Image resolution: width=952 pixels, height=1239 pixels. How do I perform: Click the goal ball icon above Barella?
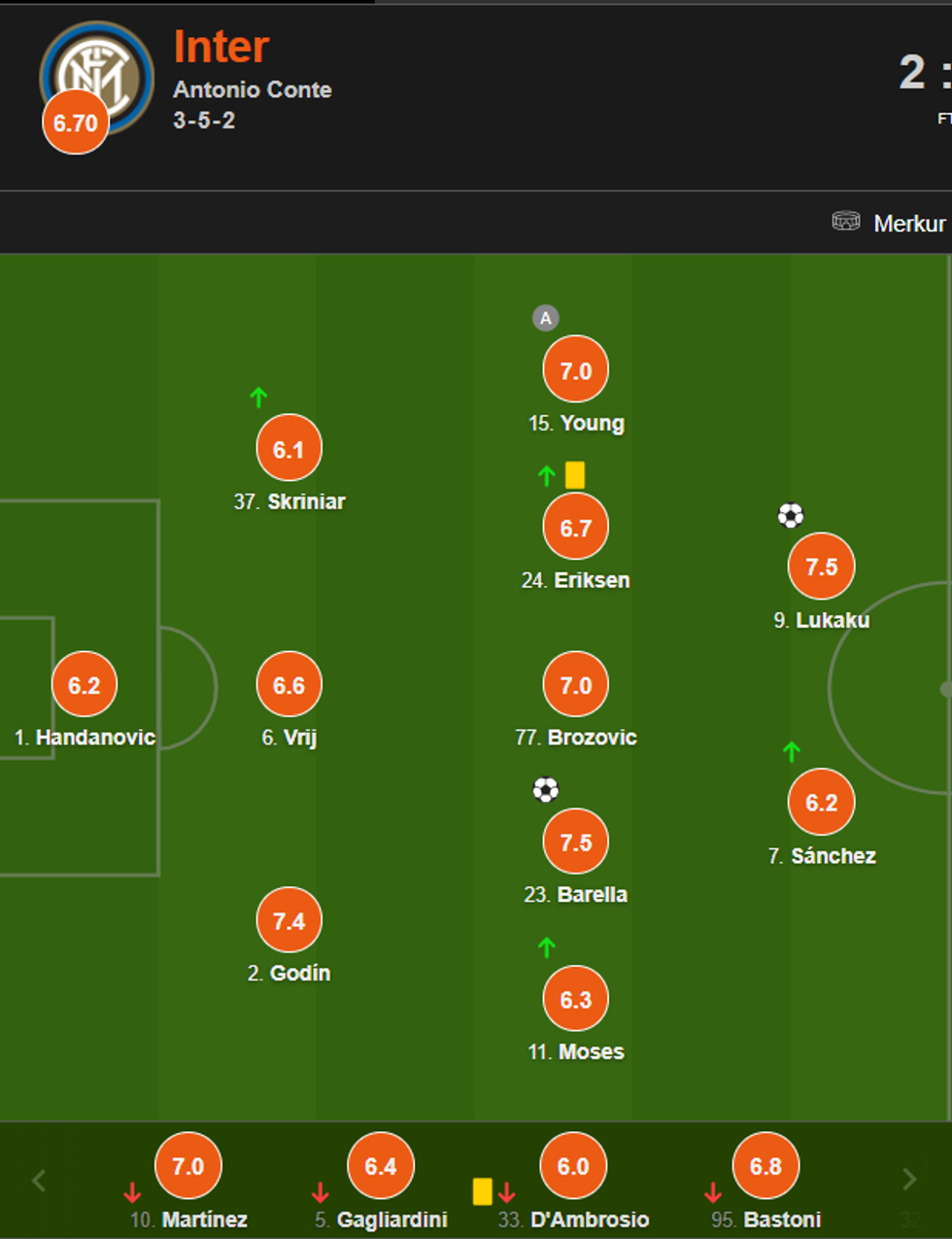click(546, 789)
